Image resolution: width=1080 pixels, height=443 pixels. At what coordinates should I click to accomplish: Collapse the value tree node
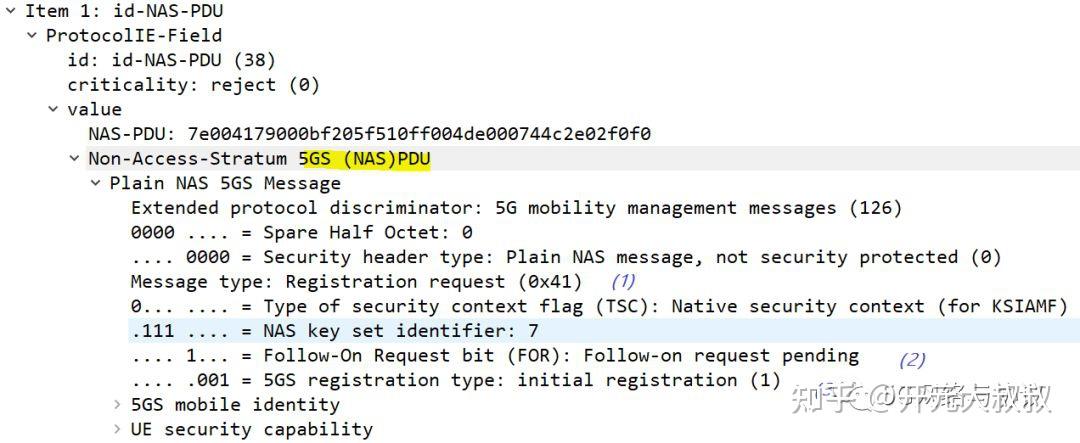pos(53,109)
